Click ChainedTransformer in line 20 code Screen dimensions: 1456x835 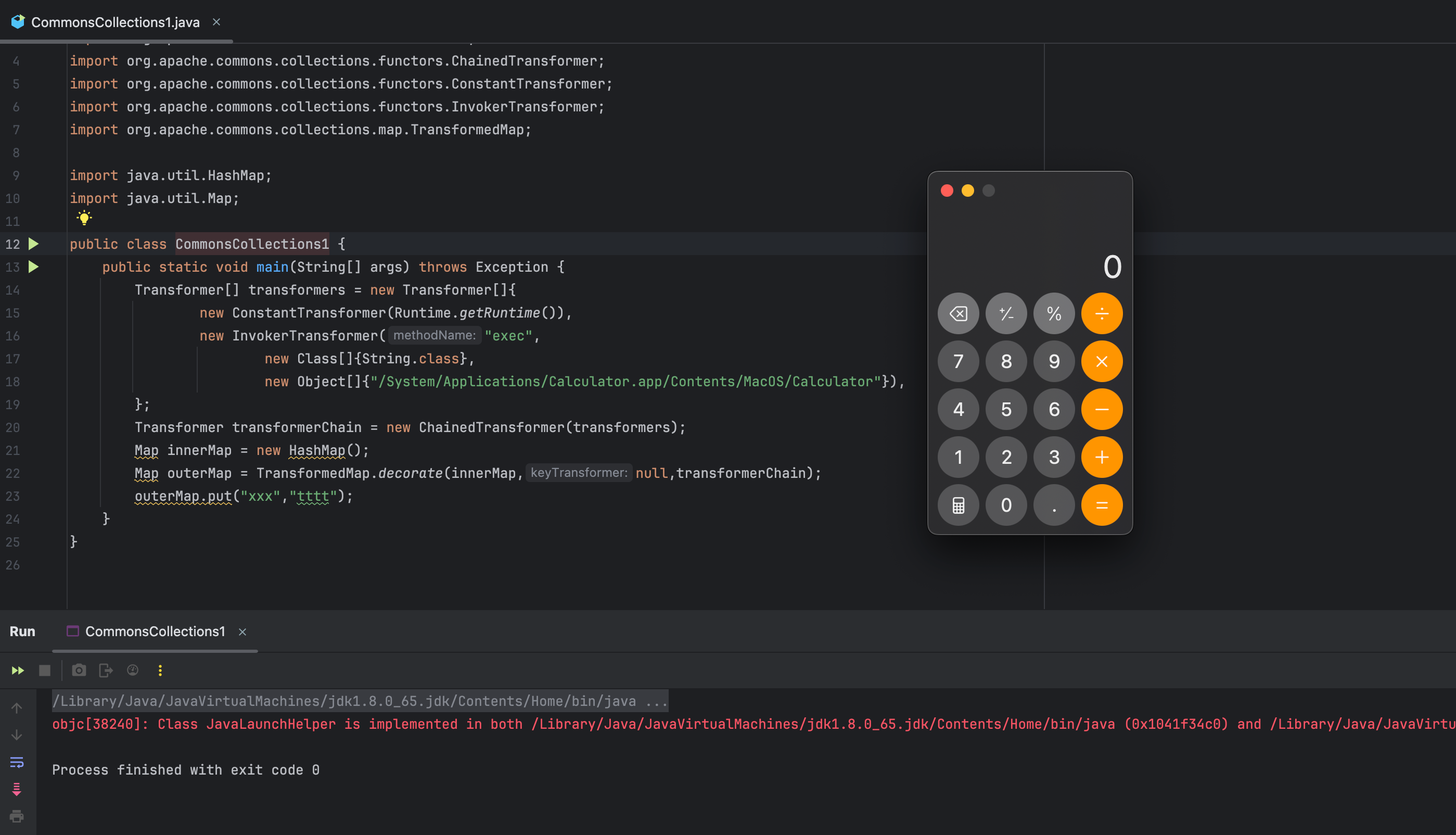pos(491,427)
